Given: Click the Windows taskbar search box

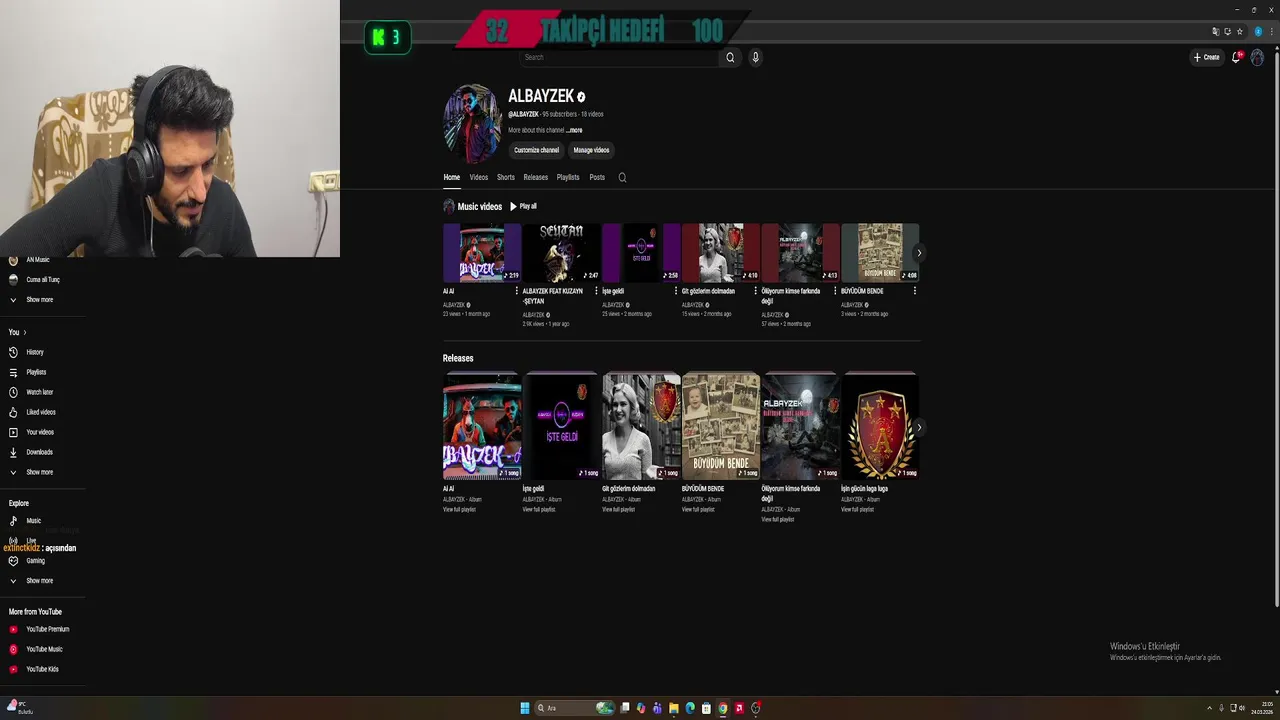Looking at the screenshot, I should [x=575, y=708].
